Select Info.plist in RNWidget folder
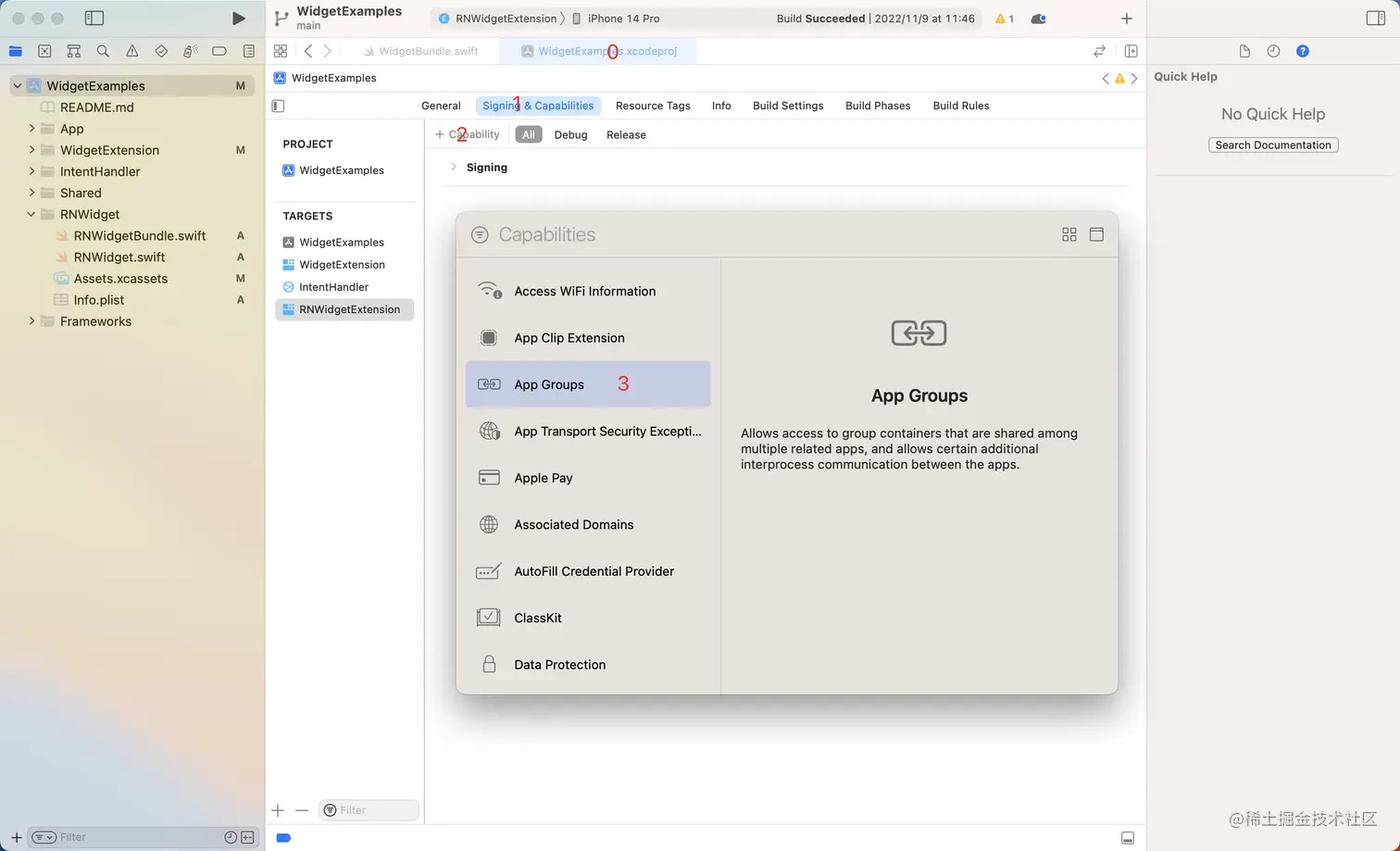1400x851 pixels. [x=99, y=300]
